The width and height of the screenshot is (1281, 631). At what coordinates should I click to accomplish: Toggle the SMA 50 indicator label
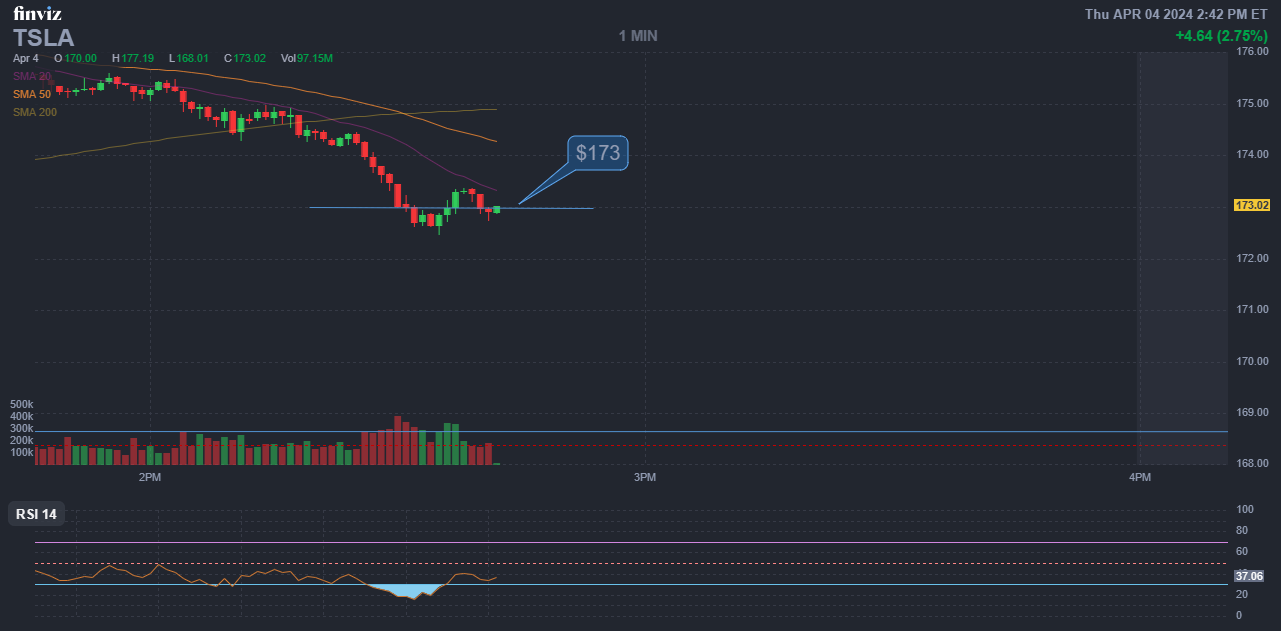pyautogui.click(x=32, y=94)
